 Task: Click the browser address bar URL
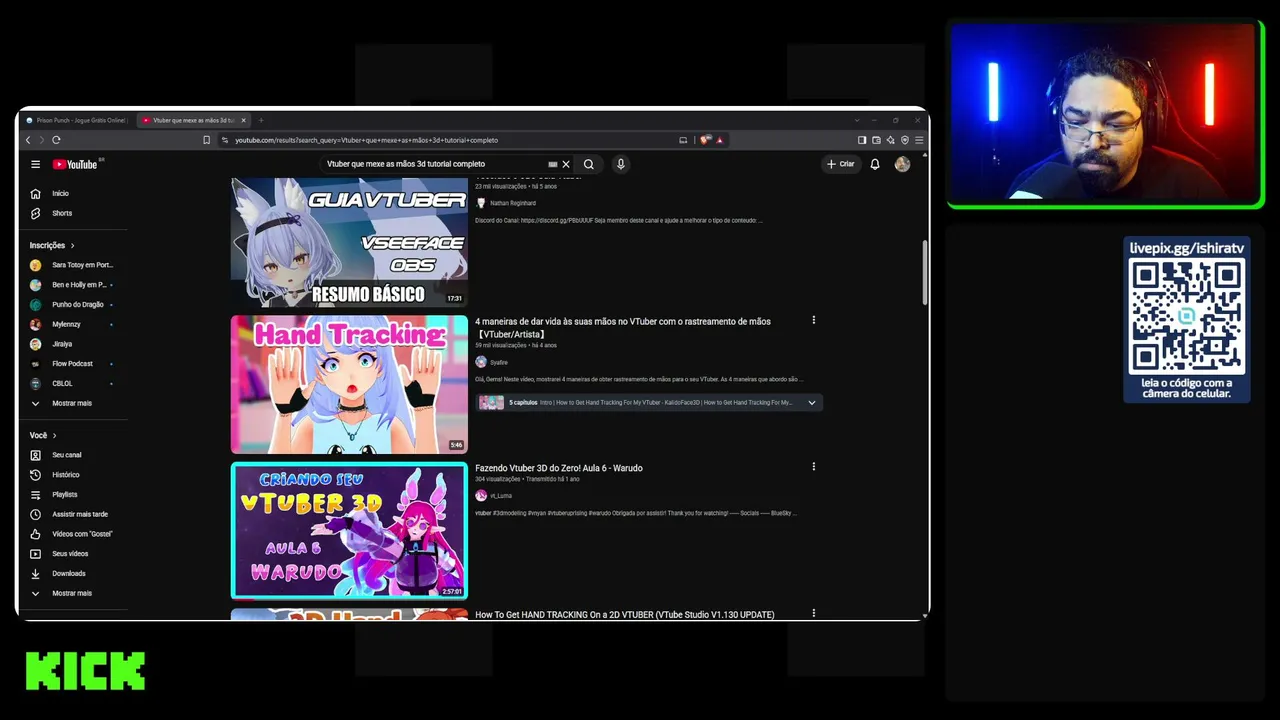(x=366, y=140)
